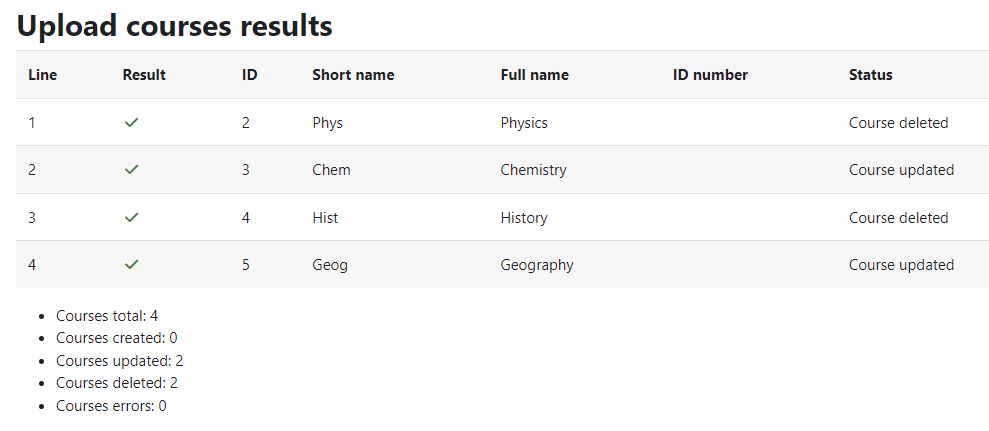Click the Status column header
989x431 pixels.
pyautogui.click(x=870, y=75)
